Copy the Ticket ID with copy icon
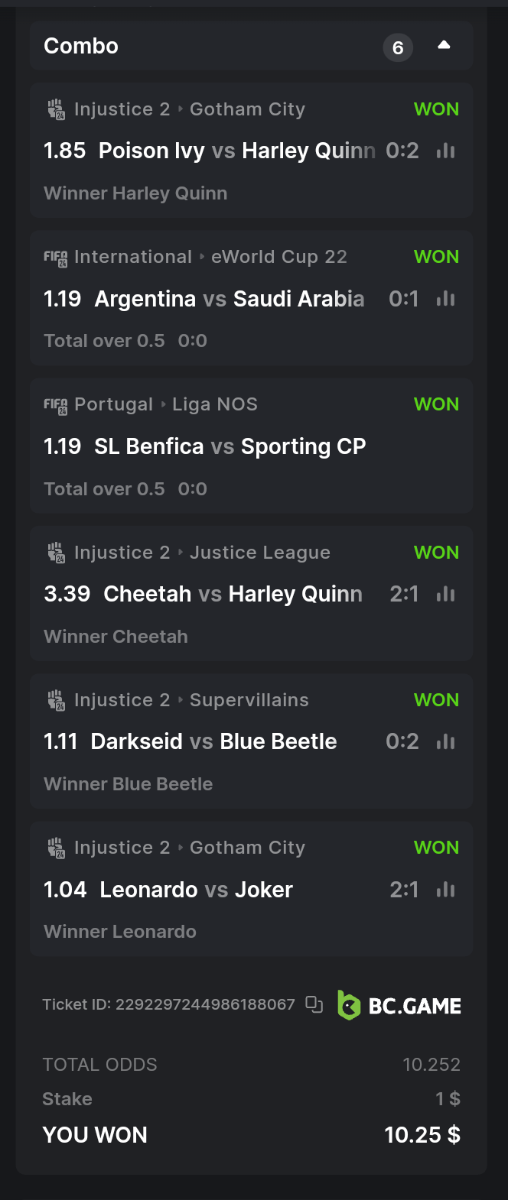 [314, 1005]
